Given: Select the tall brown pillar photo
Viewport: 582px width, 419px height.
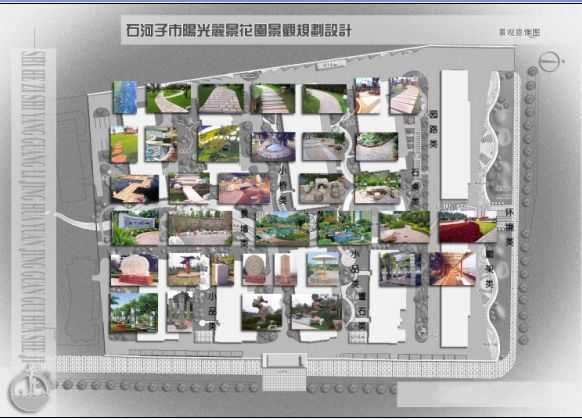Looking at the screenshot, I should coord(285,270).
